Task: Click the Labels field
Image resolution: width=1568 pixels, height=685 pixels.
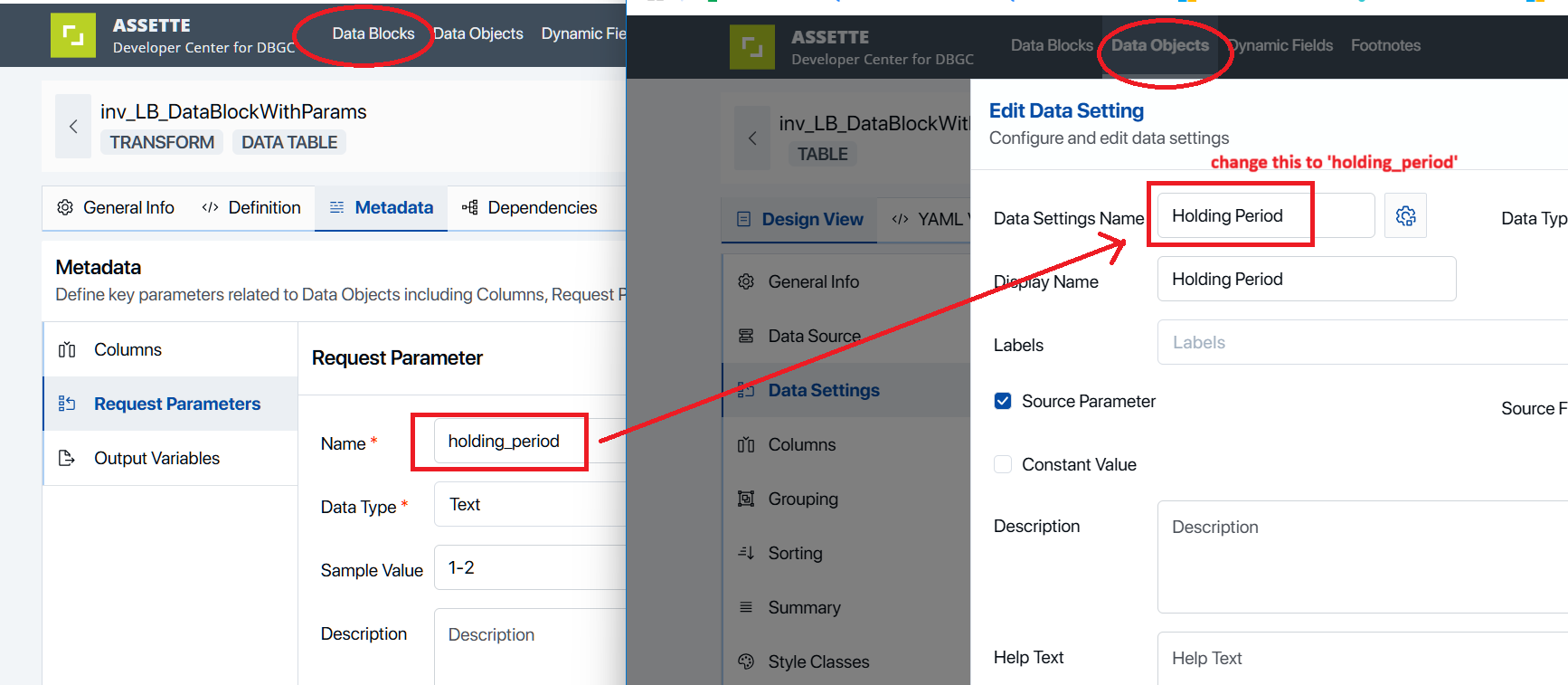Action: [x=1363, y=342]
